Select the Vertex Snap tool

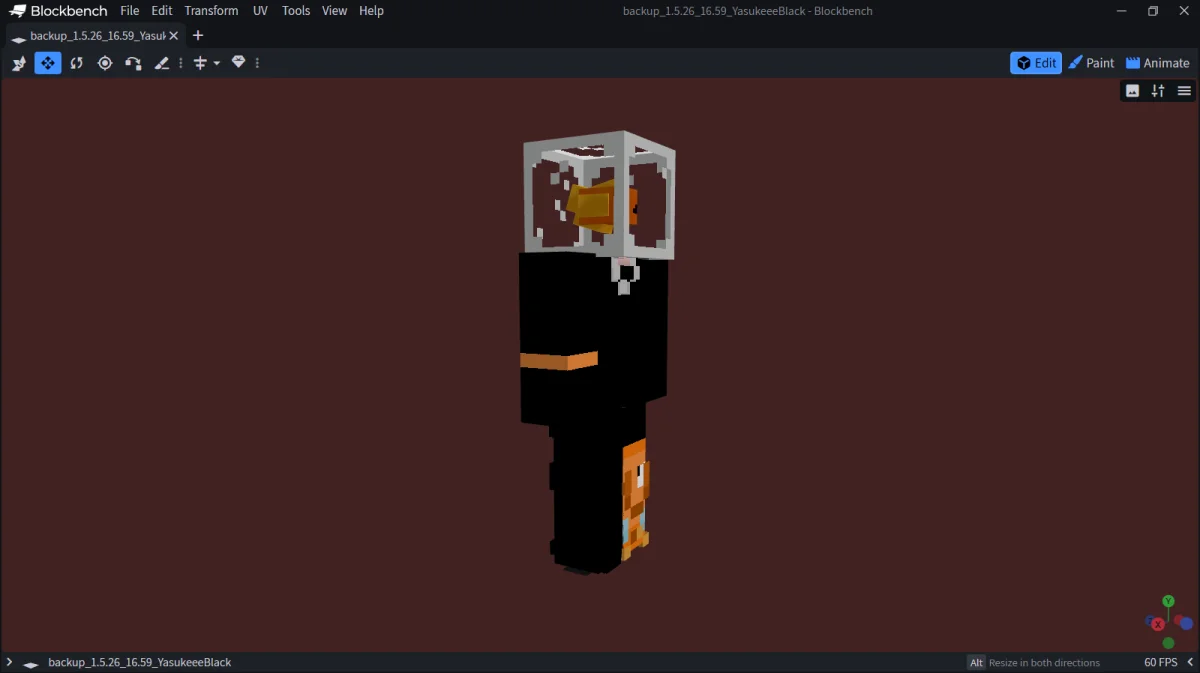coord(133,63)
